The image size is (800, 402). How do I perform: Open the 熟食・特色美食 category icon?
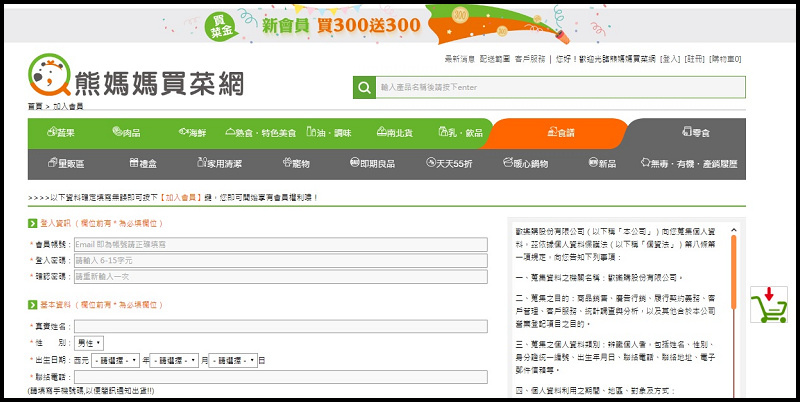[230, 132]
